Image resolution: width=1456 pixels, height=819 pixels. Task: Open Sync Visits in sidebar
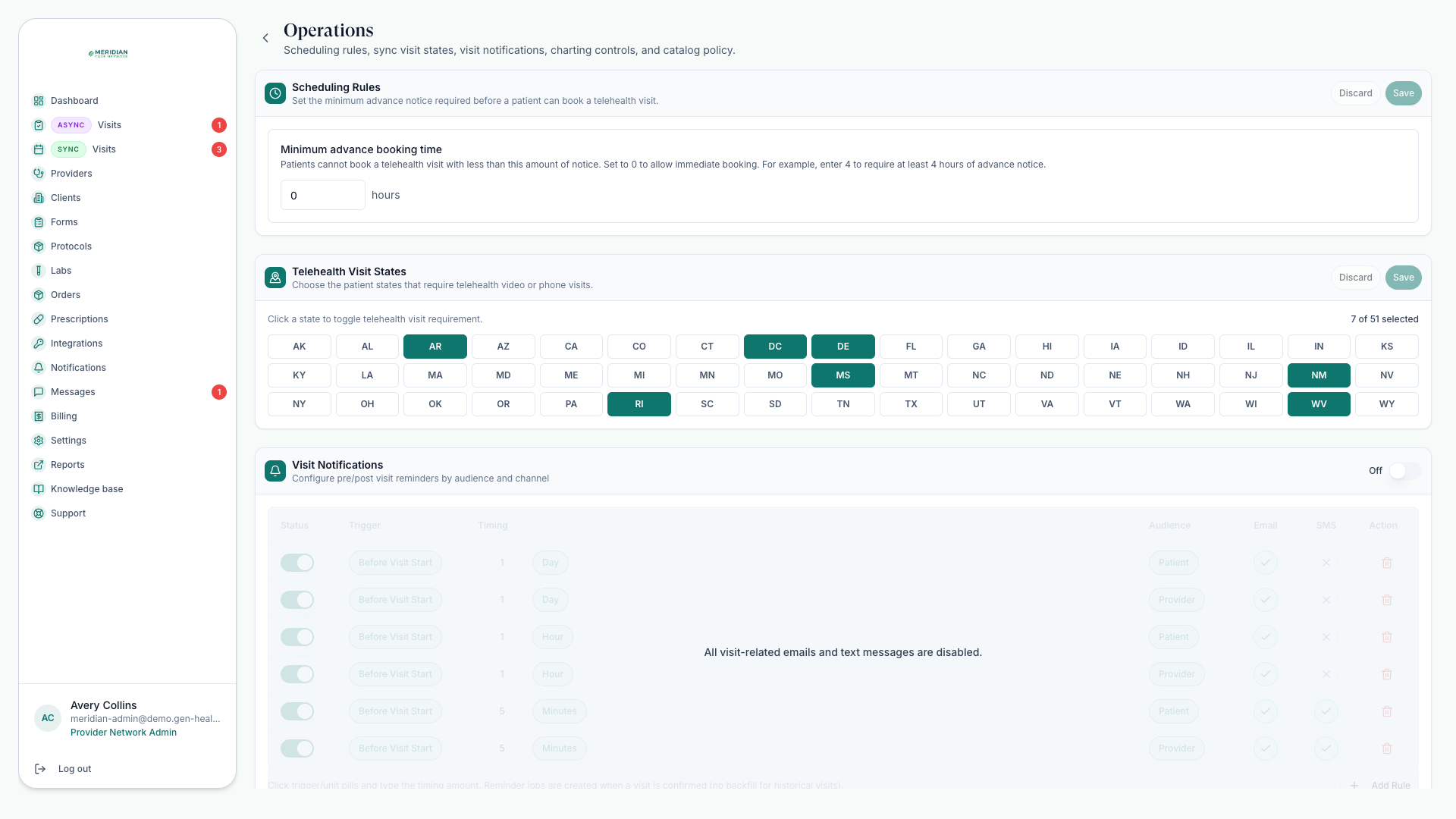[x=127, y=149]
